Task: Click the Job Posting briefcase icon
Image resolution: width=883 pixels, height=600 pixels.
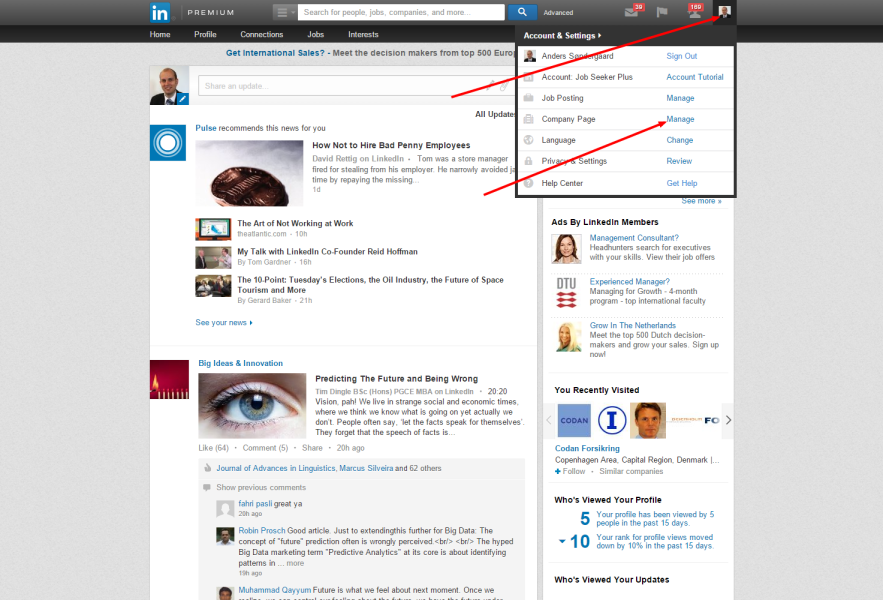Action: click(528, 98)
